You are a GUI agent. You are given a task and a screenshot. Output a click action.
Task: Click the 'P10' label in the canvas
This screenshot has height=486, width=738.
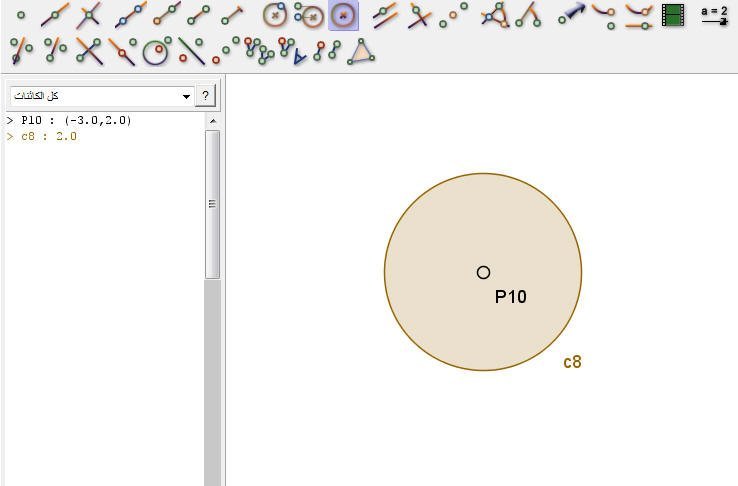pos(511,297)
